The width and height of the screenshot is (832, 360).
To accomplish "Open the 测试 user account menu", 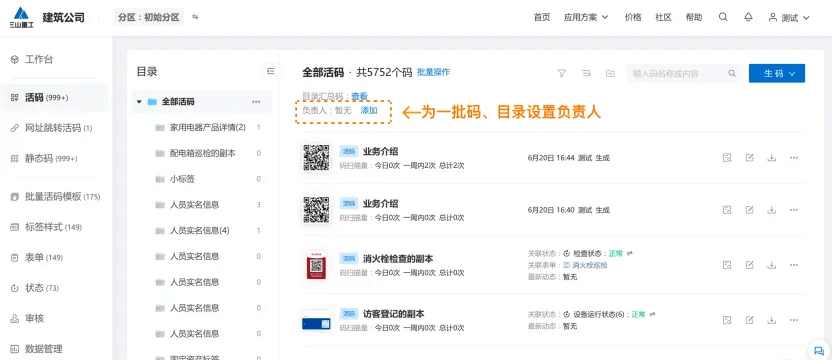I will 789,18.
